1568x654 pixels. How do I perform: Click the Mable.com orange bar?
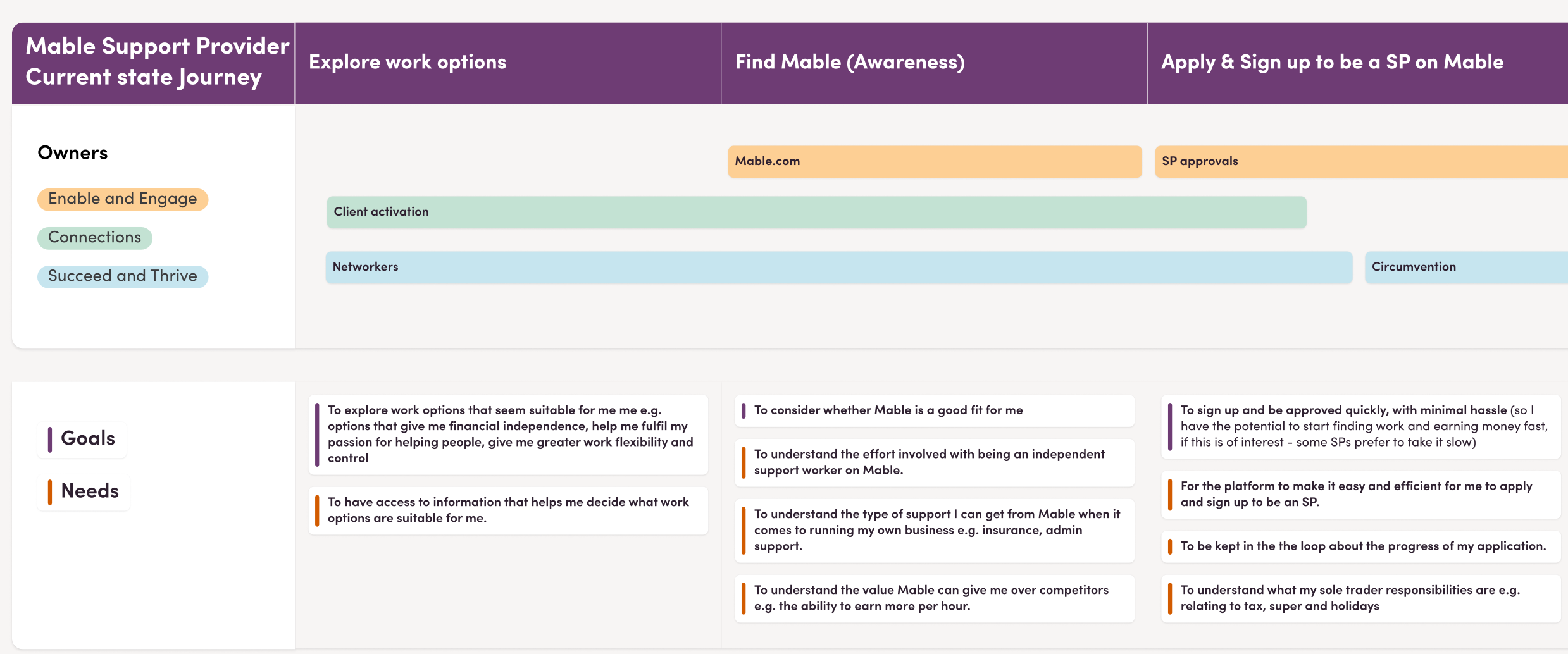935,161
